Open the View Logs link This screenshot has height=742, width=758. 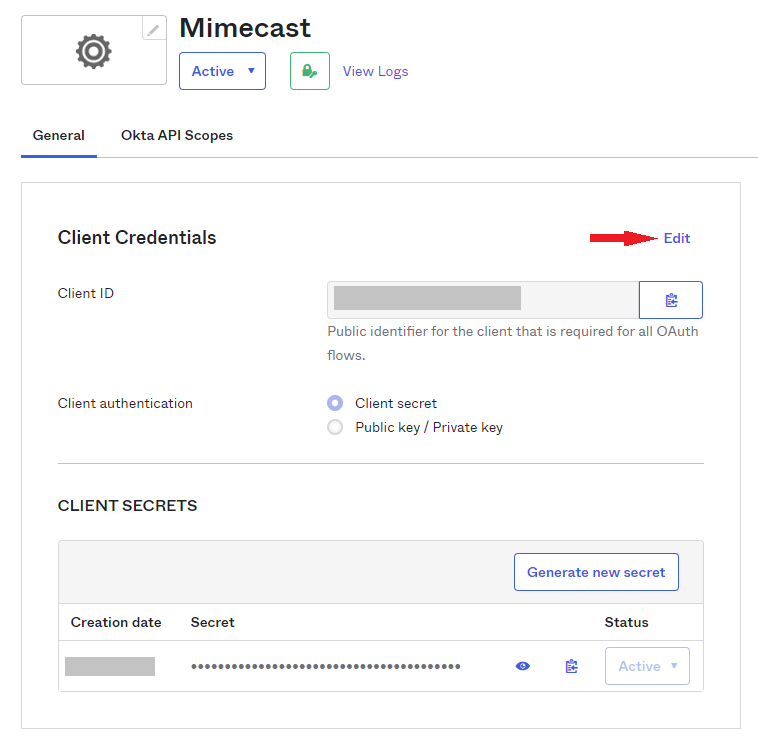(x=375, y=71)
